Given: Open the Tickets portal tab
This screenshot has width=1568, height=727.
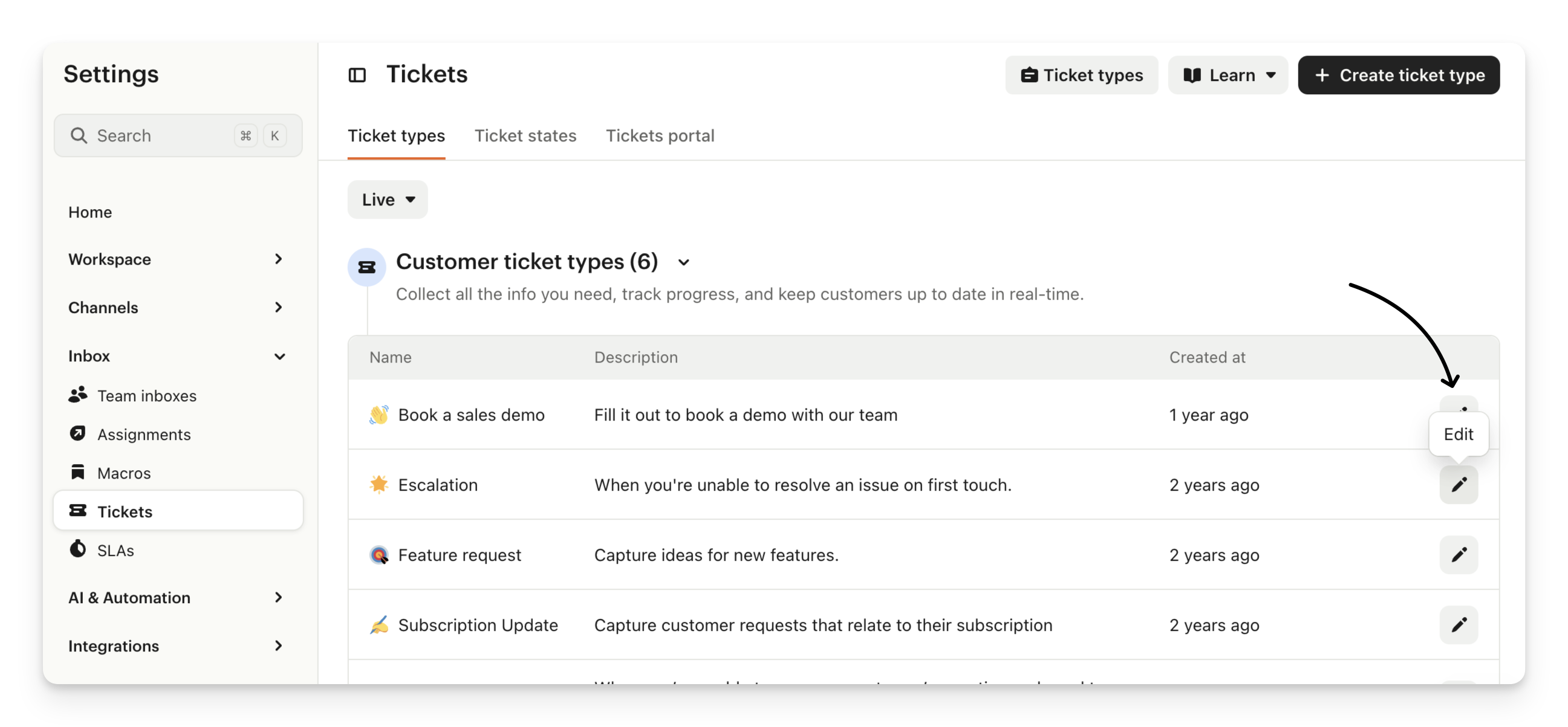Looking at the screenshot, I should [x=659, y=135].
